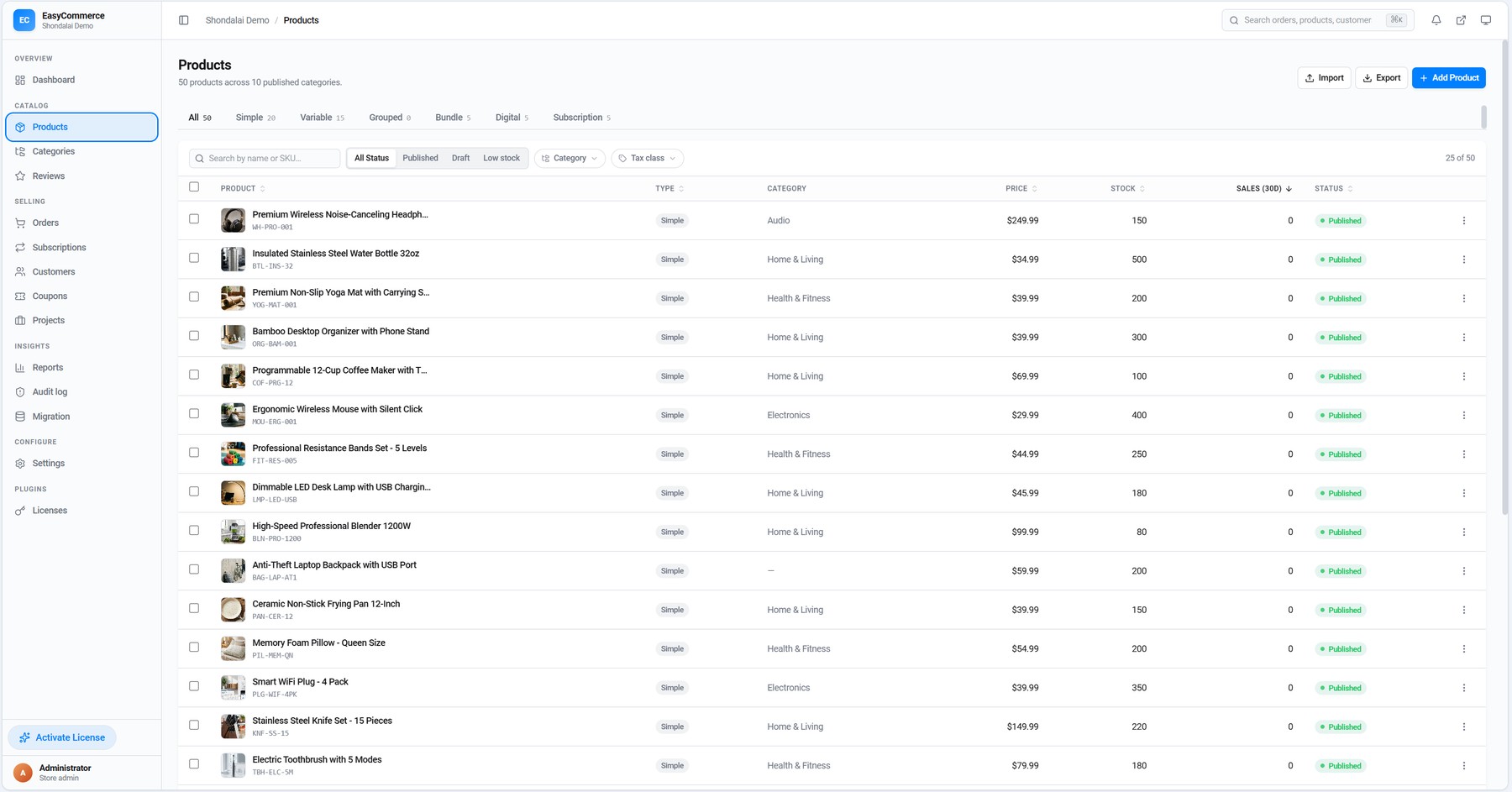
Task: Filter by Low stock status
Action: [501, 159]
